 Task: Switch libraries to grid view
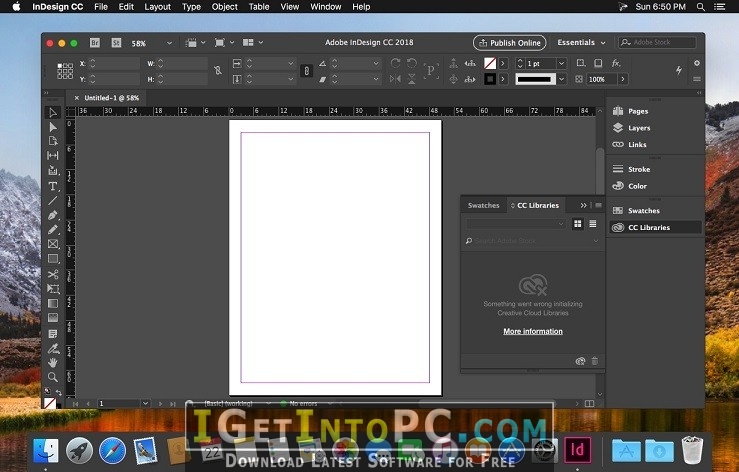(578, 224)
